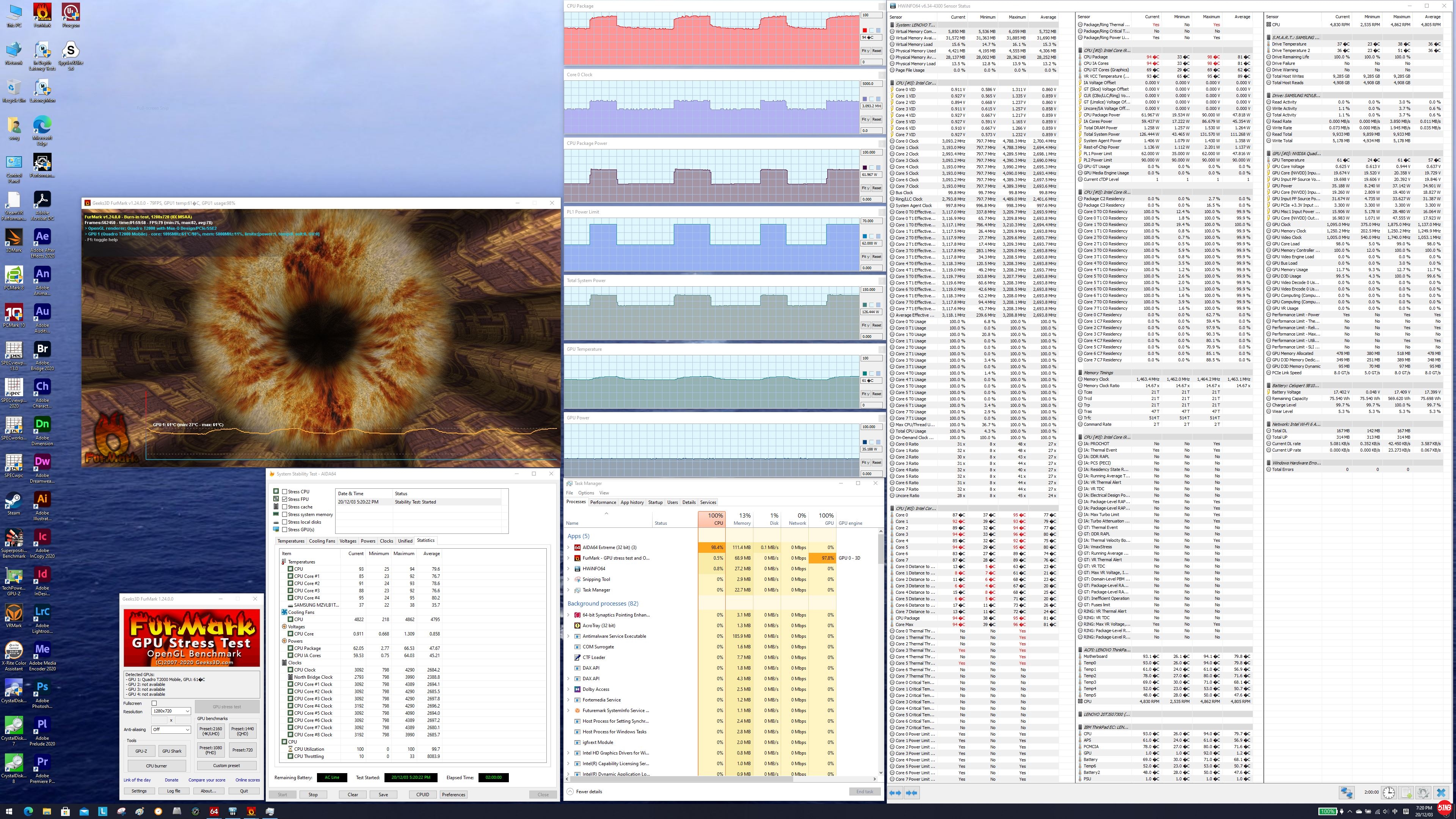Open HWiNFO64 taskbar icon
Viewport: 1456px width, 819px height.
pyautogui.click(x=232, y=811)
